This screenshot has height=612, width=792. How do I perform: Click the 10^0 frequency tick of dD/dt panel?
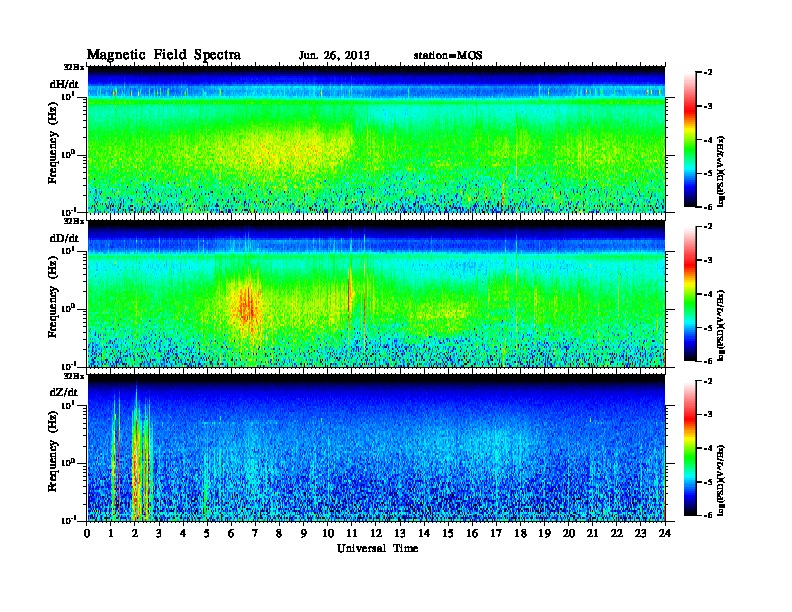point(68,308)
